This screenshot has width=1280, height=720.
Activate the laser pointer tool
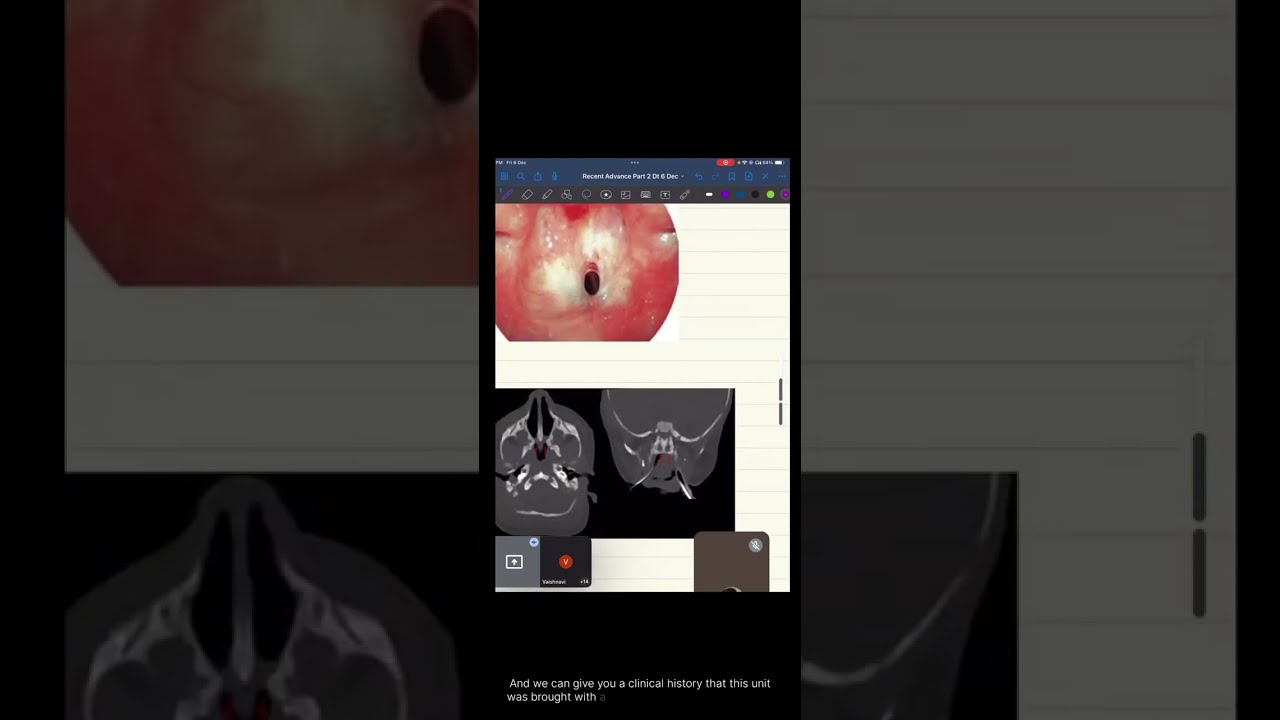[x=685, y=194]
